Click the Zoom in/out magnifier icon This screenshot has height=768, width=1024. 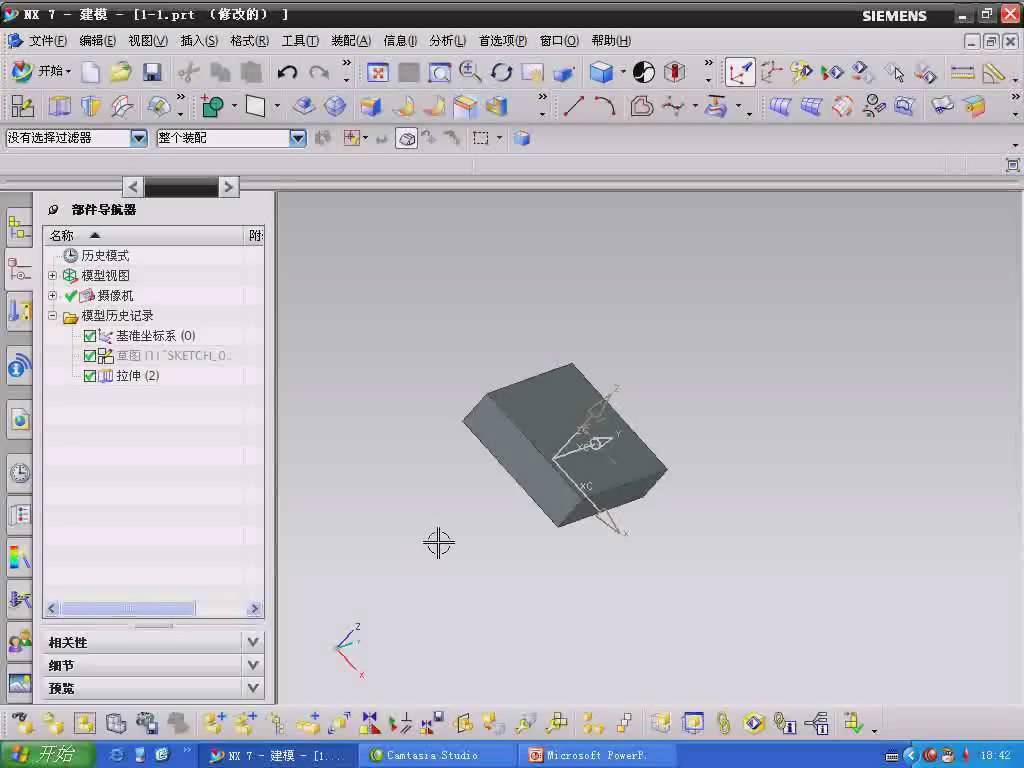(x=470, y=72)
